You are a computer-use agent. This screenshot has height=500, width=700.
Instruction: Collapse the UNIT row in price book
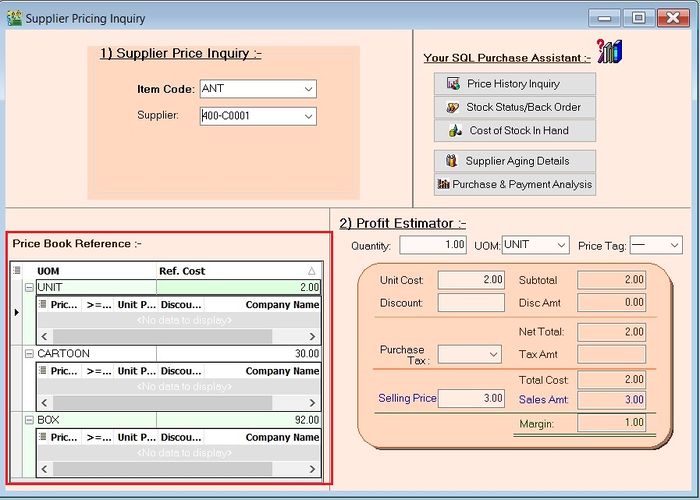coord(29,287)
